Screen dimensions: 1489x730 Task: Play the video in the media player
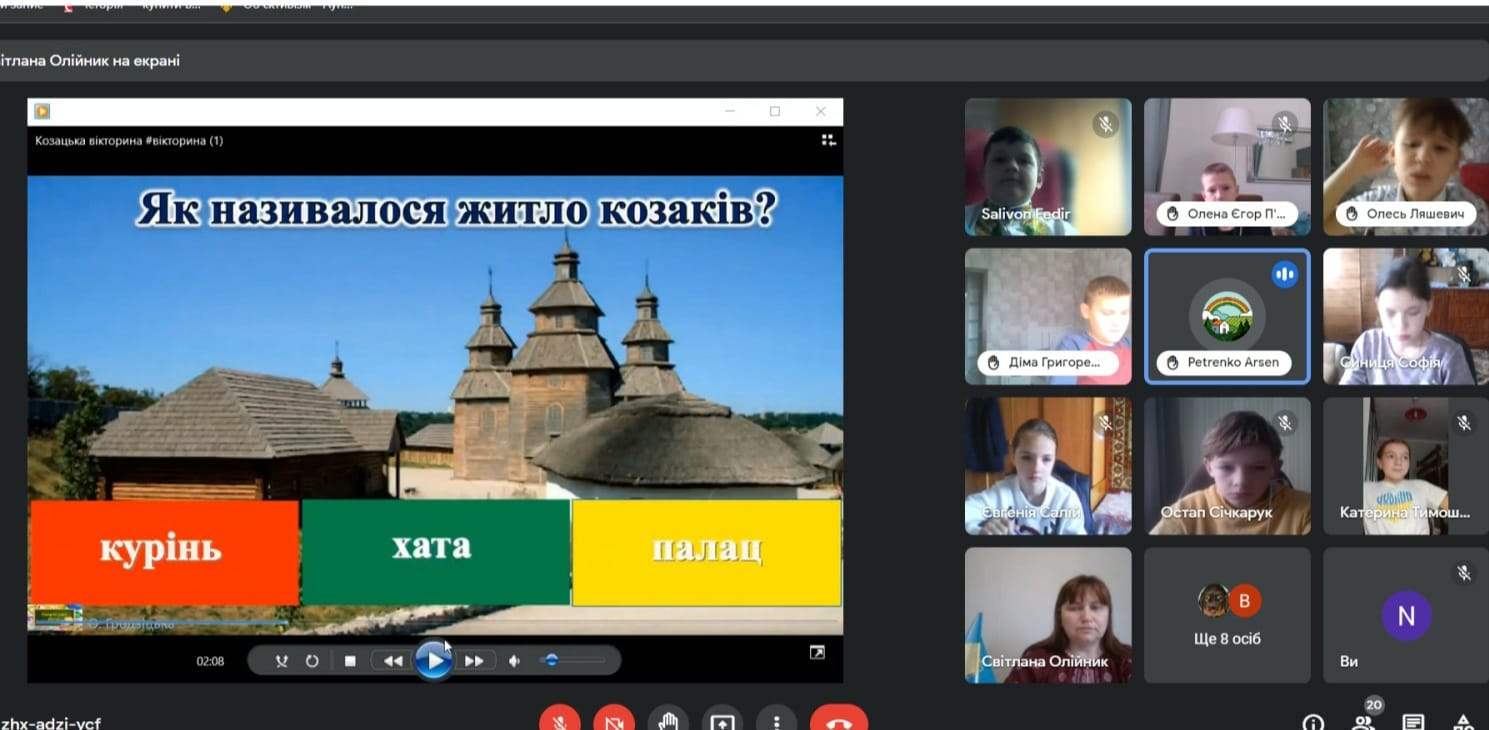coord(433,660)
